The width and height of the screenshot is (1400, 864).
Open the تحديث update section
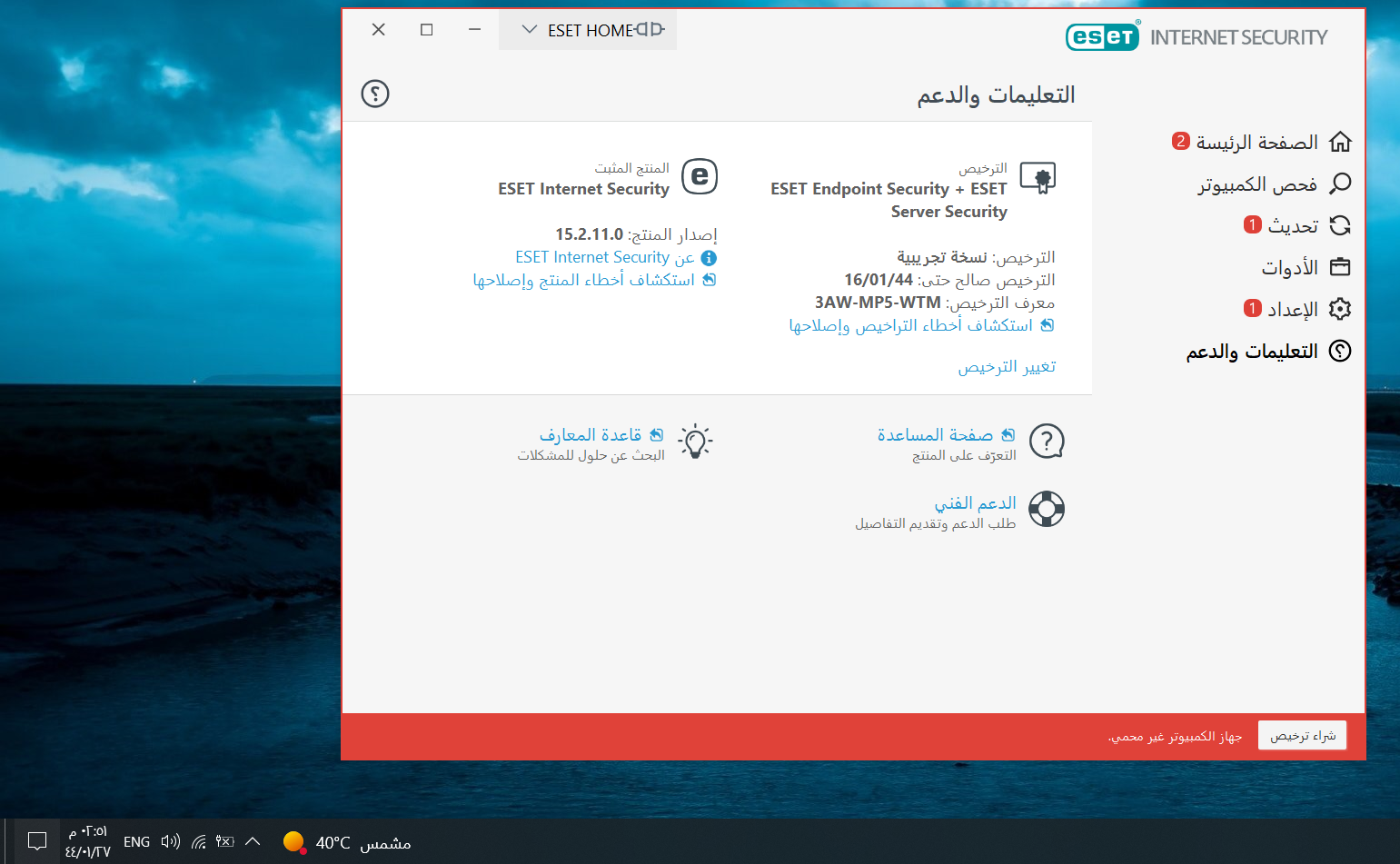click(x=1293, y=225)
